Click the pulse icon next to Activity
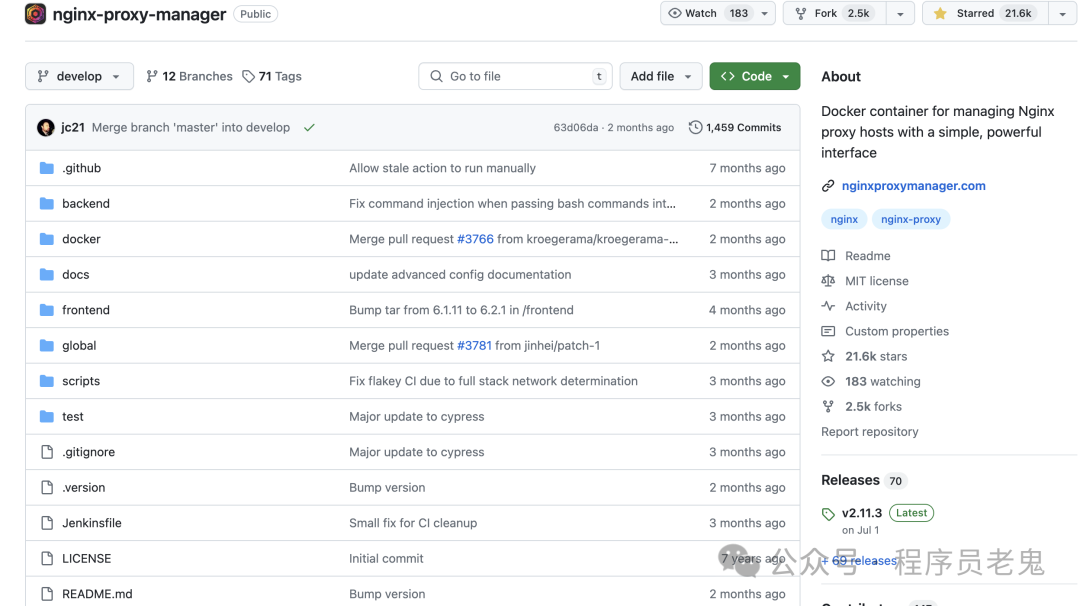Viewport: 1080px width, 606px height. [x=828, y=306]
